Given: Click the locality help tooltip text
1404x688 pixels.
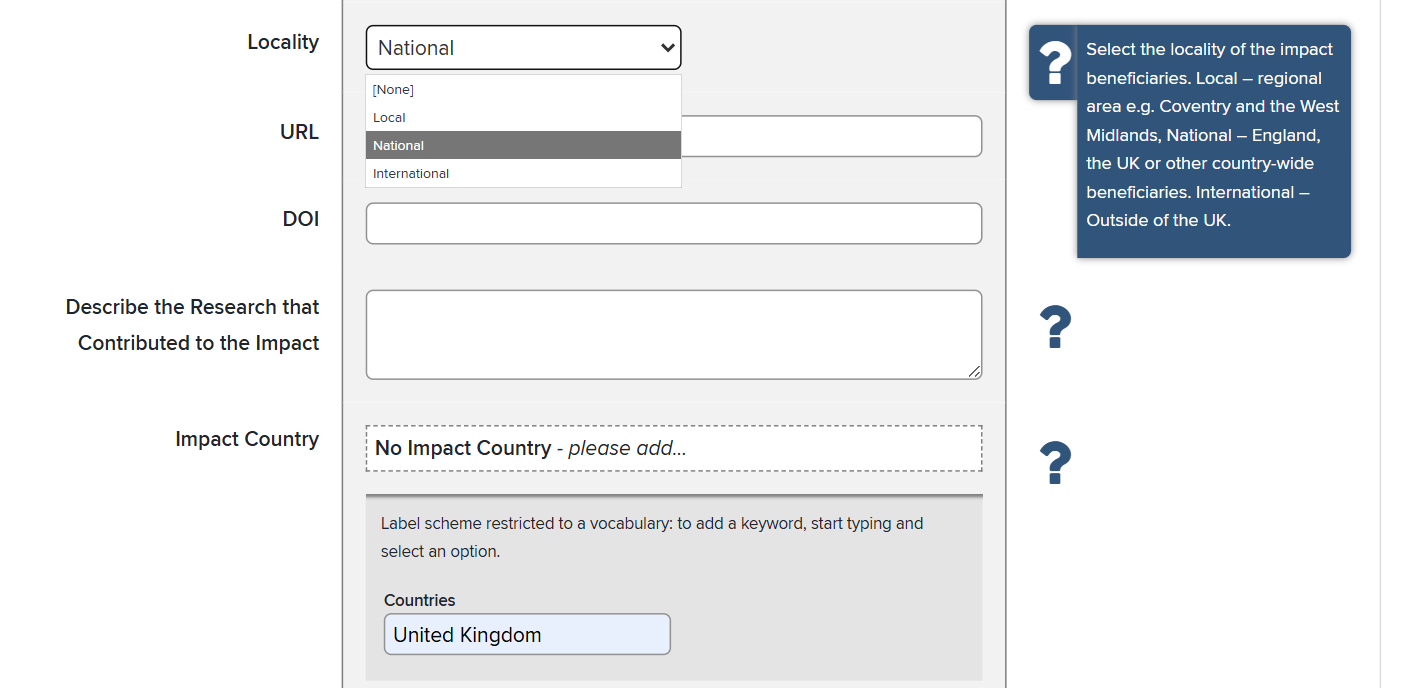Looking at the screenshot, I should tap(1213, 135).
